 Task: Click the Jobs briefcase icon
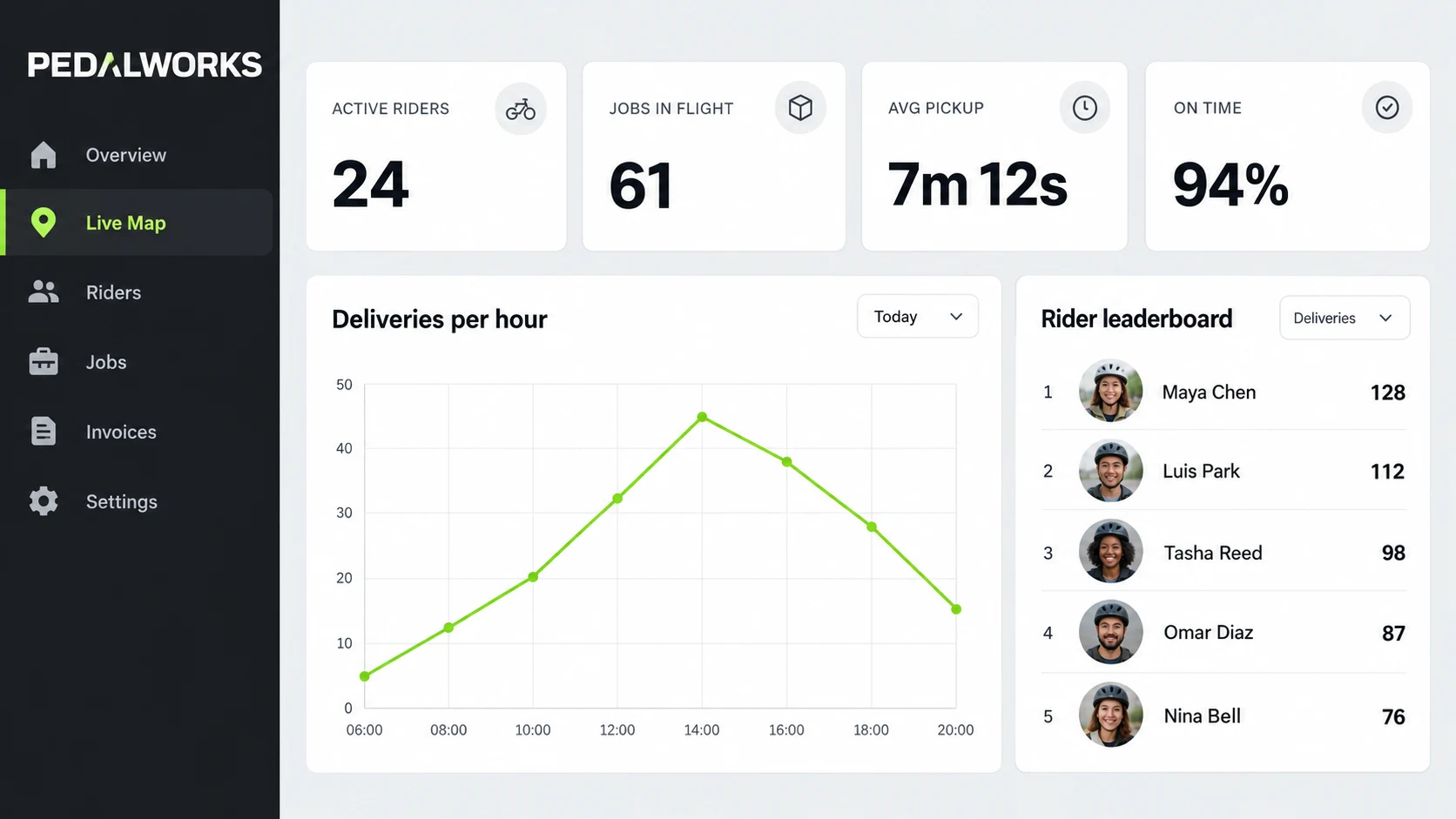point(44,361)
